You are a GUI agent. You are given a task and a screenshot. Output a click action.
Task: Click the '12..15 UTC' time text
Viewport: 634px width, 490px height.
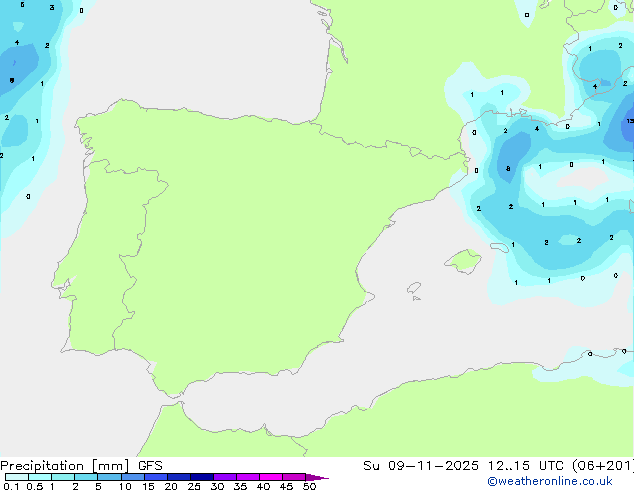click(526, 466)
